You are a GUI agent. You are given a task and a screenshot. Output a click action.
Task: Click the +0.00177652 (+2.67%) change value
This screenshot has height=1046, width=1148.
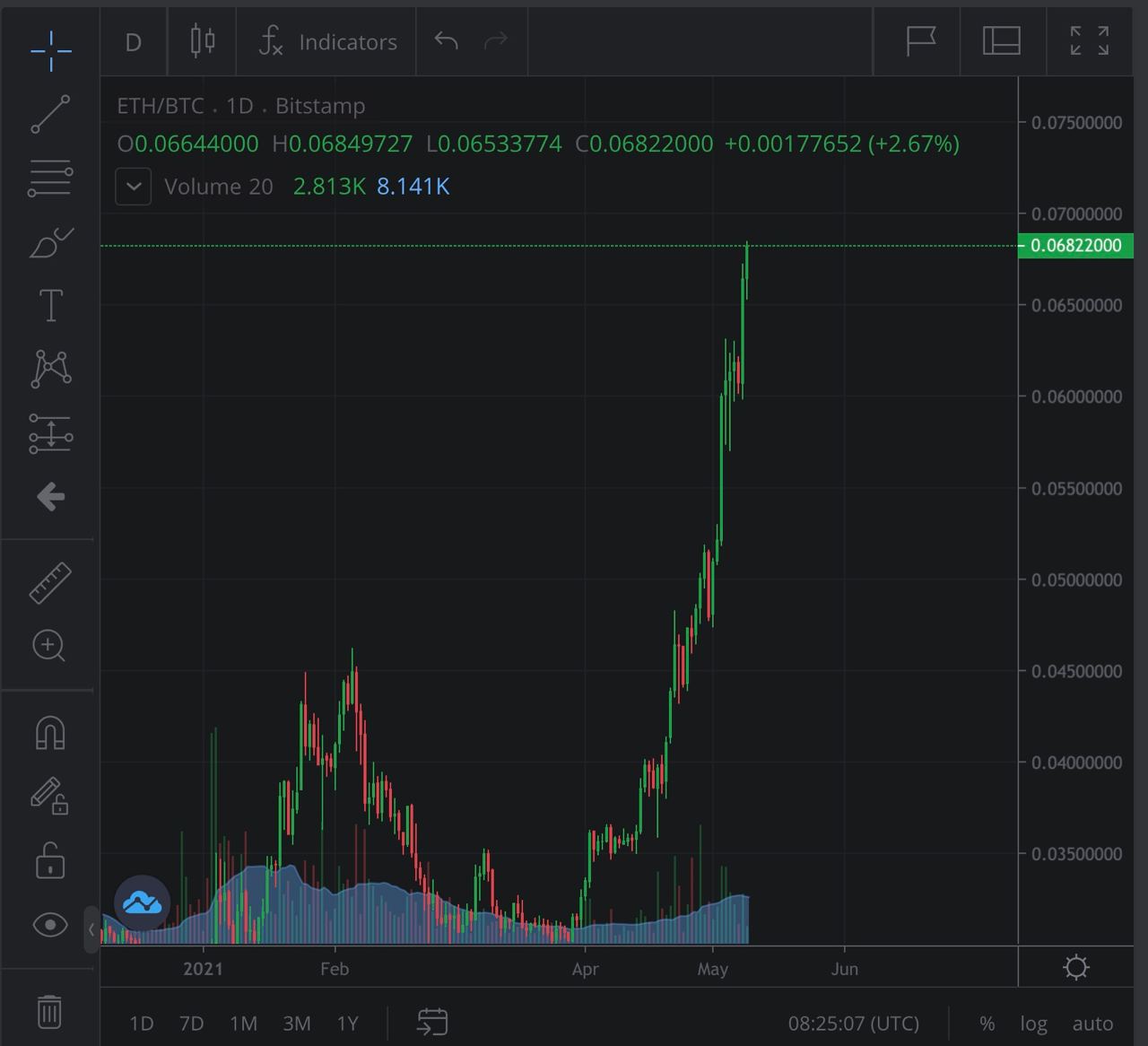point(841,144)
